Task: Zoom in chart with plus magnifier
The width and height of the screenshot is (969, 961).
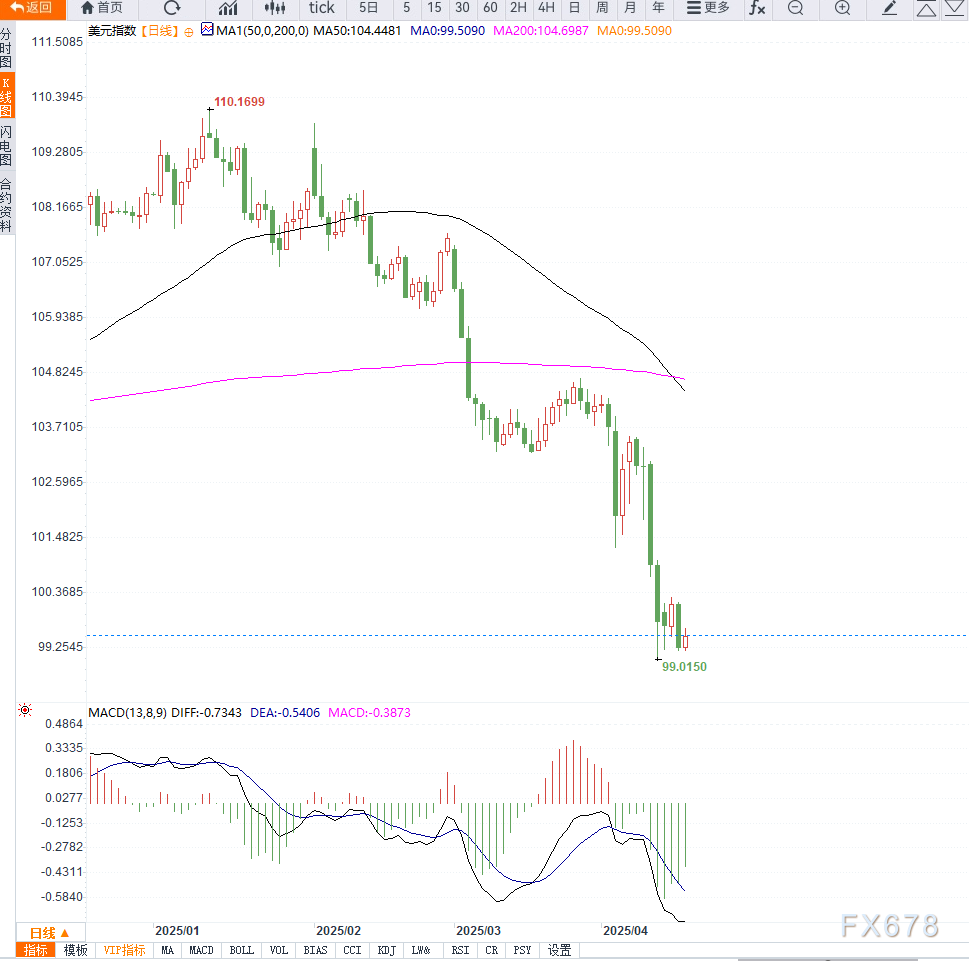Action: [x=842, y=8]
